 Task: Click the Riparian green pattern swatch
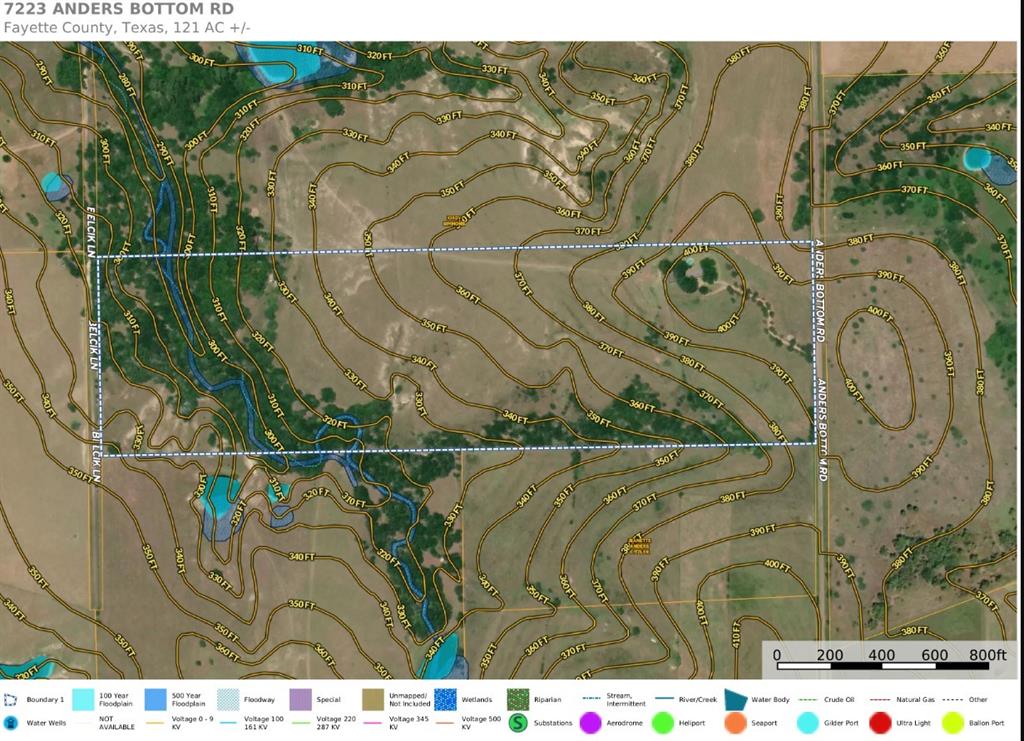[x=518, y=699]
